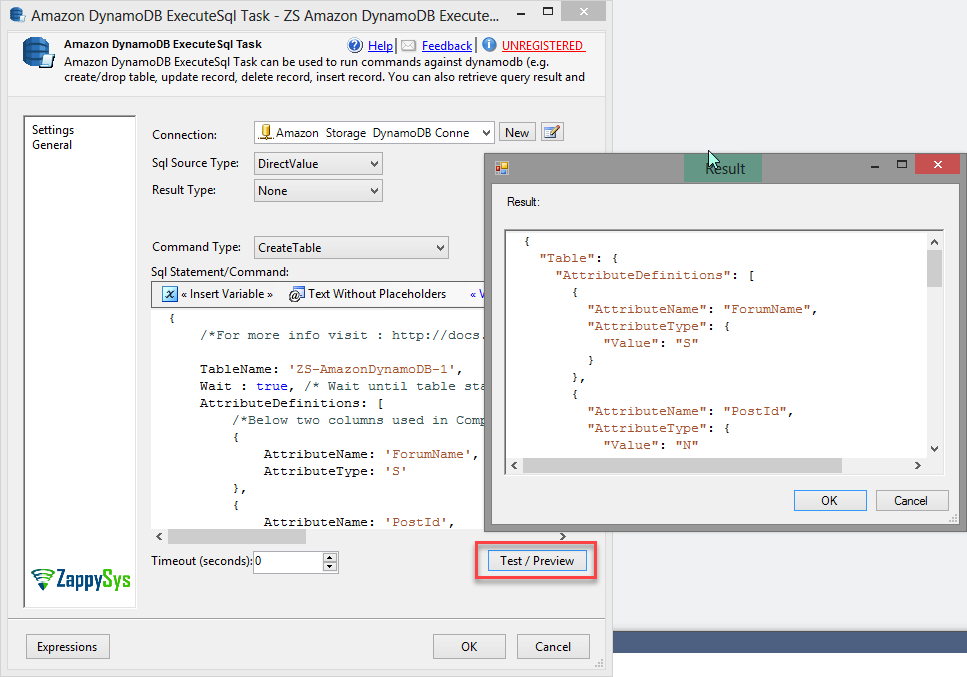Image resolution: width=967 pixels, height=677 pixels.
Task: Click the edit connection pencil icon
Action: pyautogui.click(x=552, y=132)
